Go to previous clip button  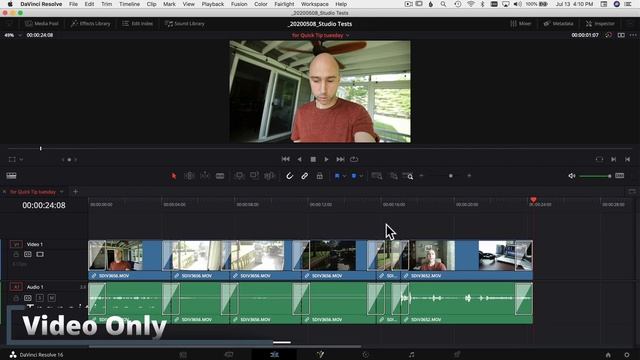[x=627, y=159]
